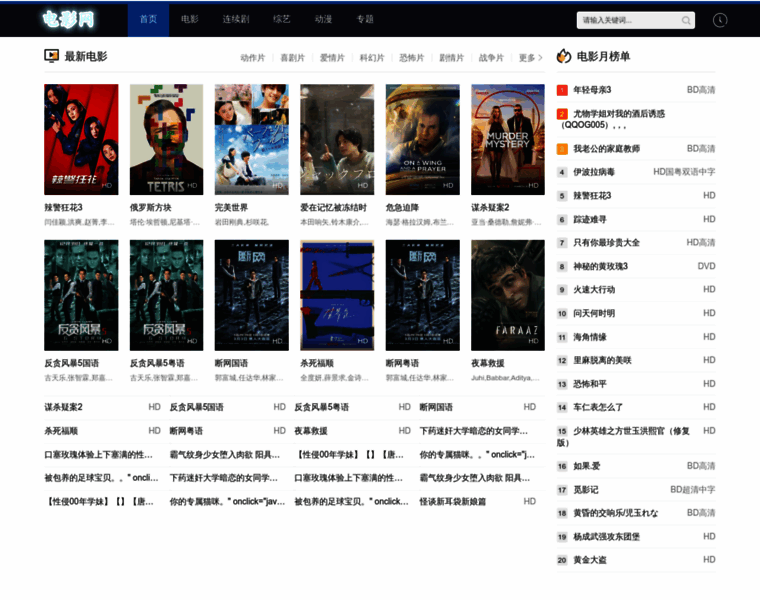Click 俄罗斯方块 title under poster
The height and width of the screenshot is (600, 760).
150,207
